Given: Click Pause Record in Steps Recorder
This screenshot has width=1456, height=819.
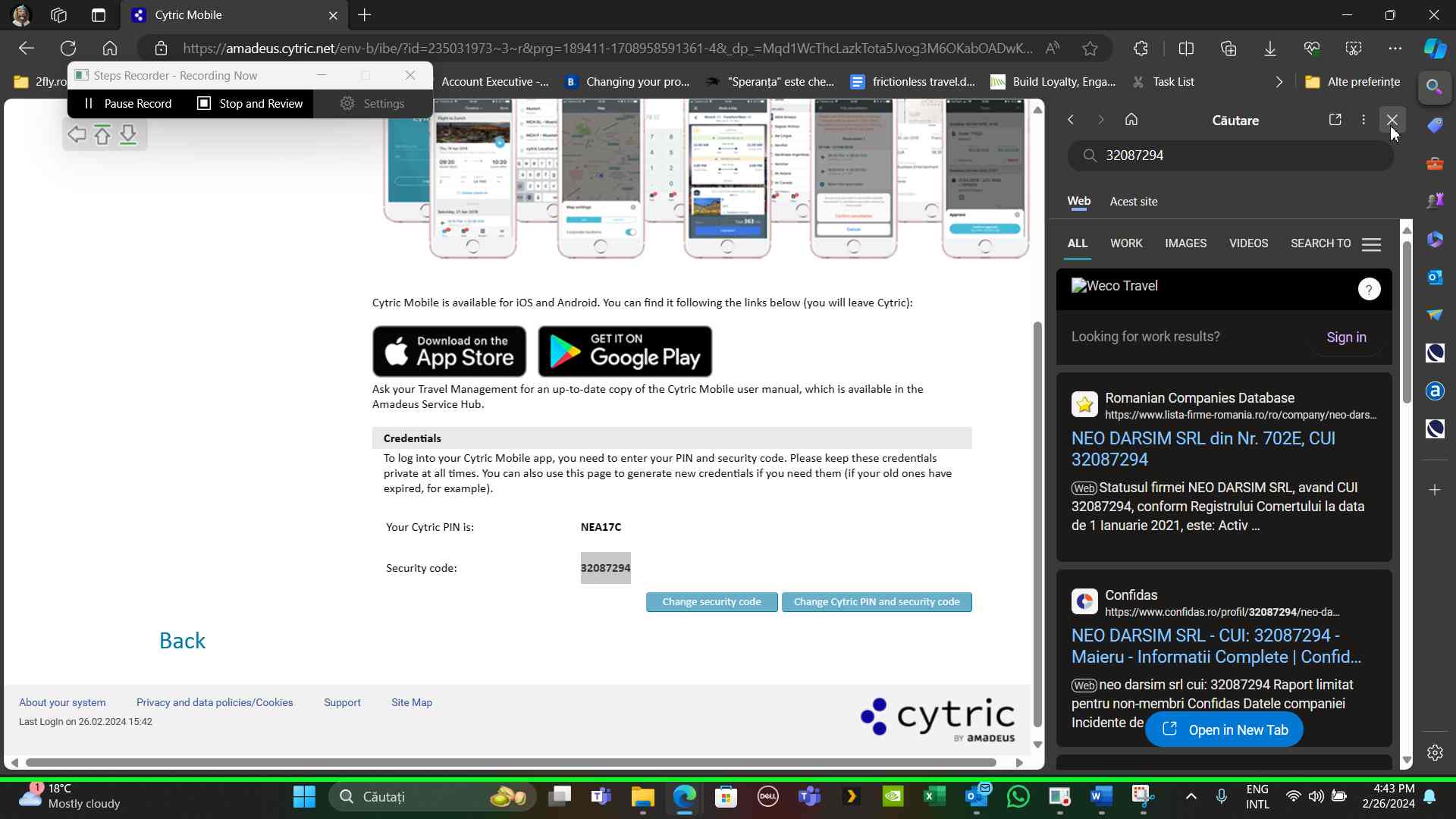Looking at the screenshot, I should 127,104.
